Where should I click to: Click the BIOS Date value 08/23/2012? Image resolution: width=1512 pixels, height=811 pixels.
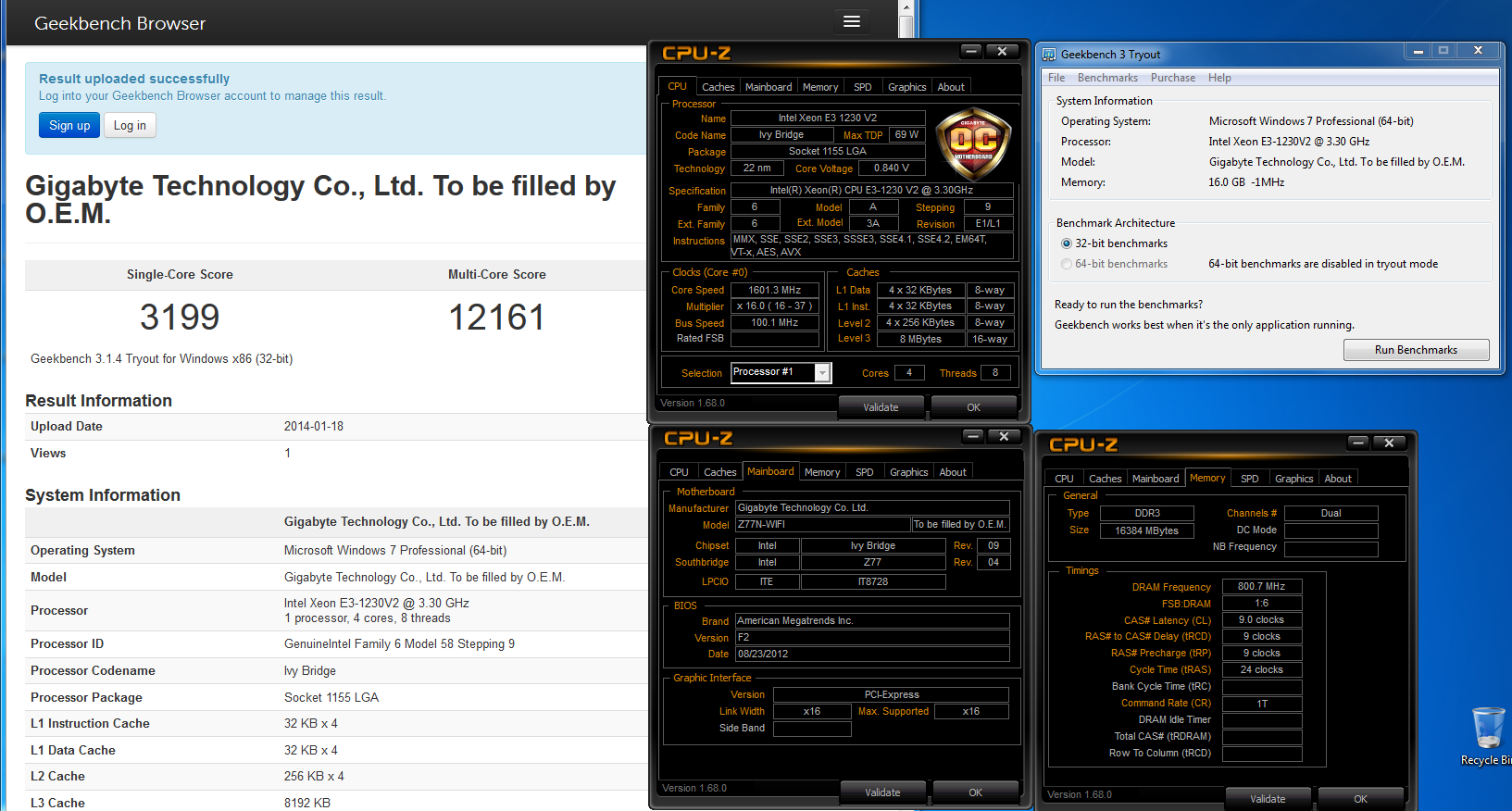pyautogui.click(x=872, y=654)
